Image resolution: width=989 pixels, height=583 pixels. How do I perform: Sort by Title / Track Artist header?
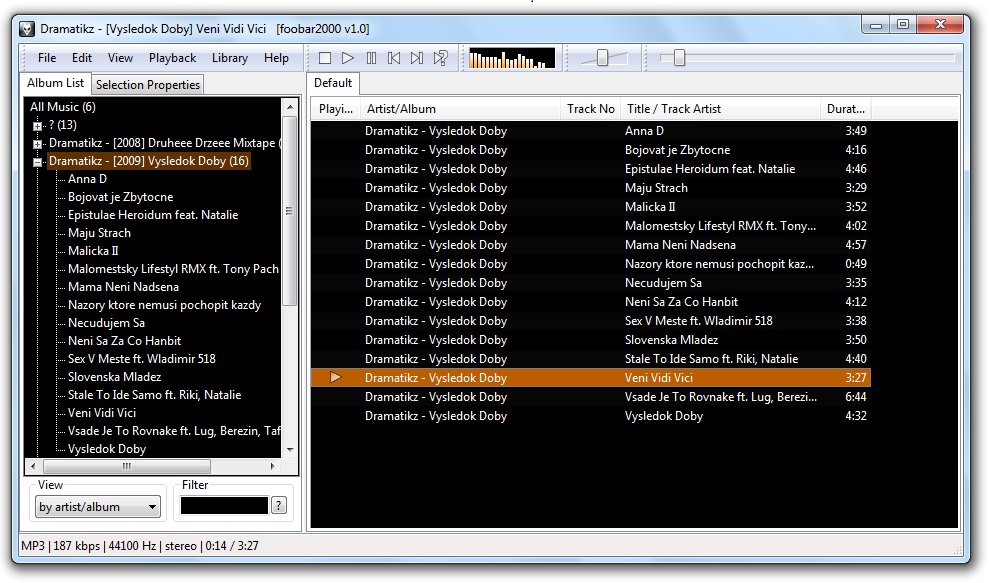click(x=720, y=109)
